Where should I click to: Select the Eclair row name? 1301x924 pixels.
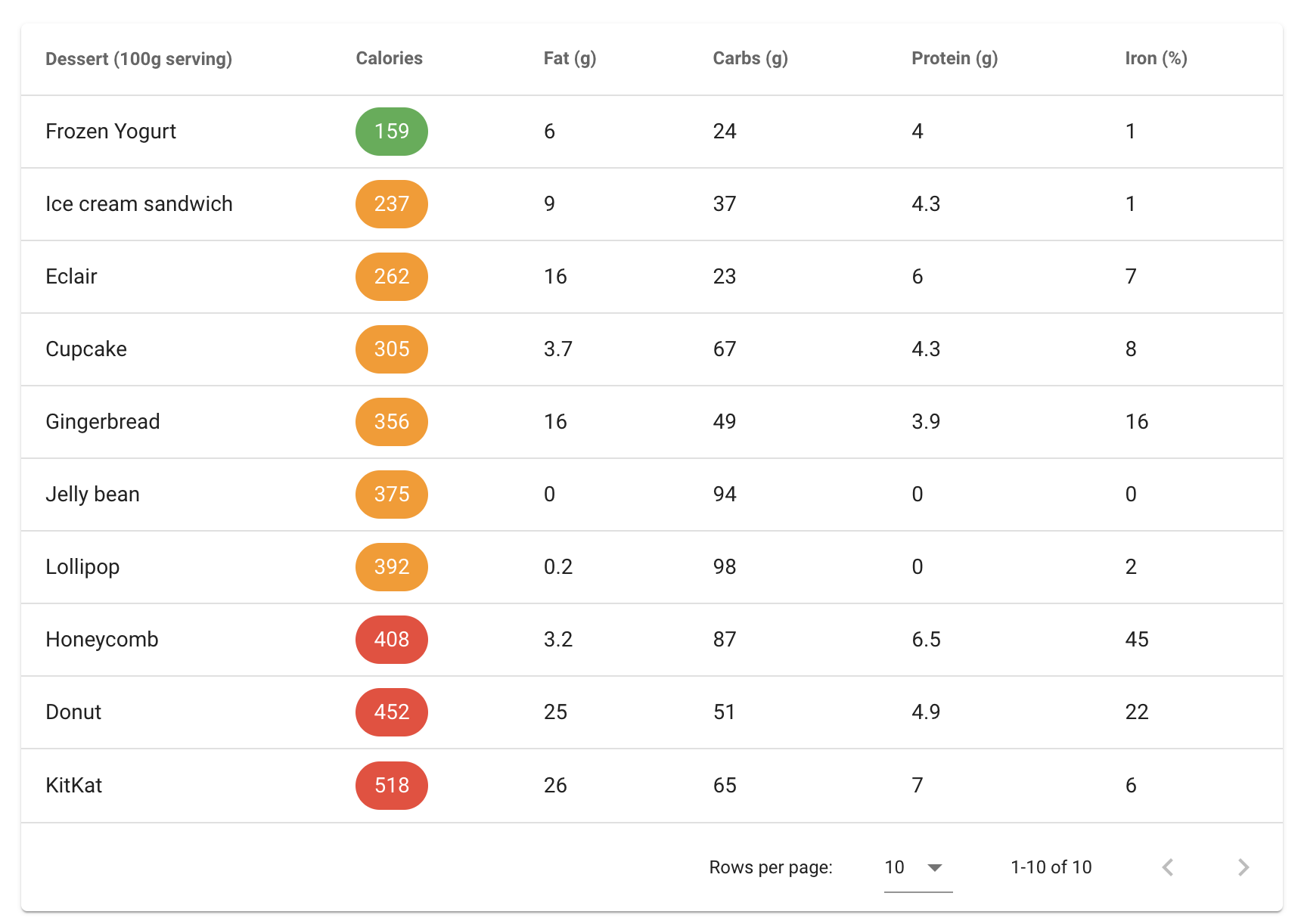pos(71,277)
